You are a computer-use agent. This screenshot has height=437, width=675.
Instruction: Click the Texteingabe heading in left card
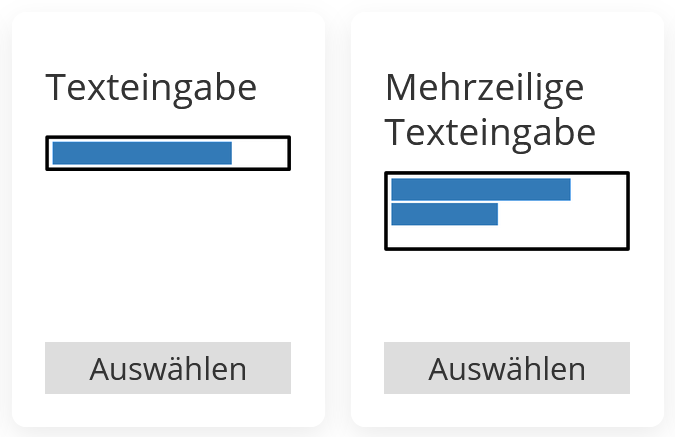pos(151,88)
